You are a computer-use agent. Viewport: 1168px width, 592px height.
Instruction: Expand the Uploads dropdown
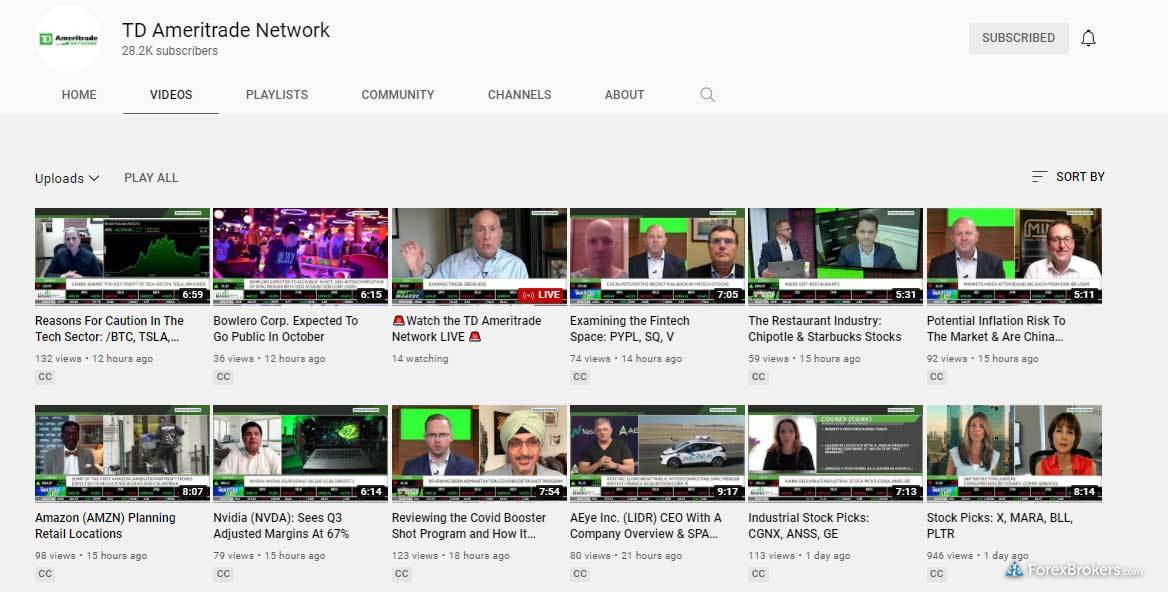coord(67,178)
